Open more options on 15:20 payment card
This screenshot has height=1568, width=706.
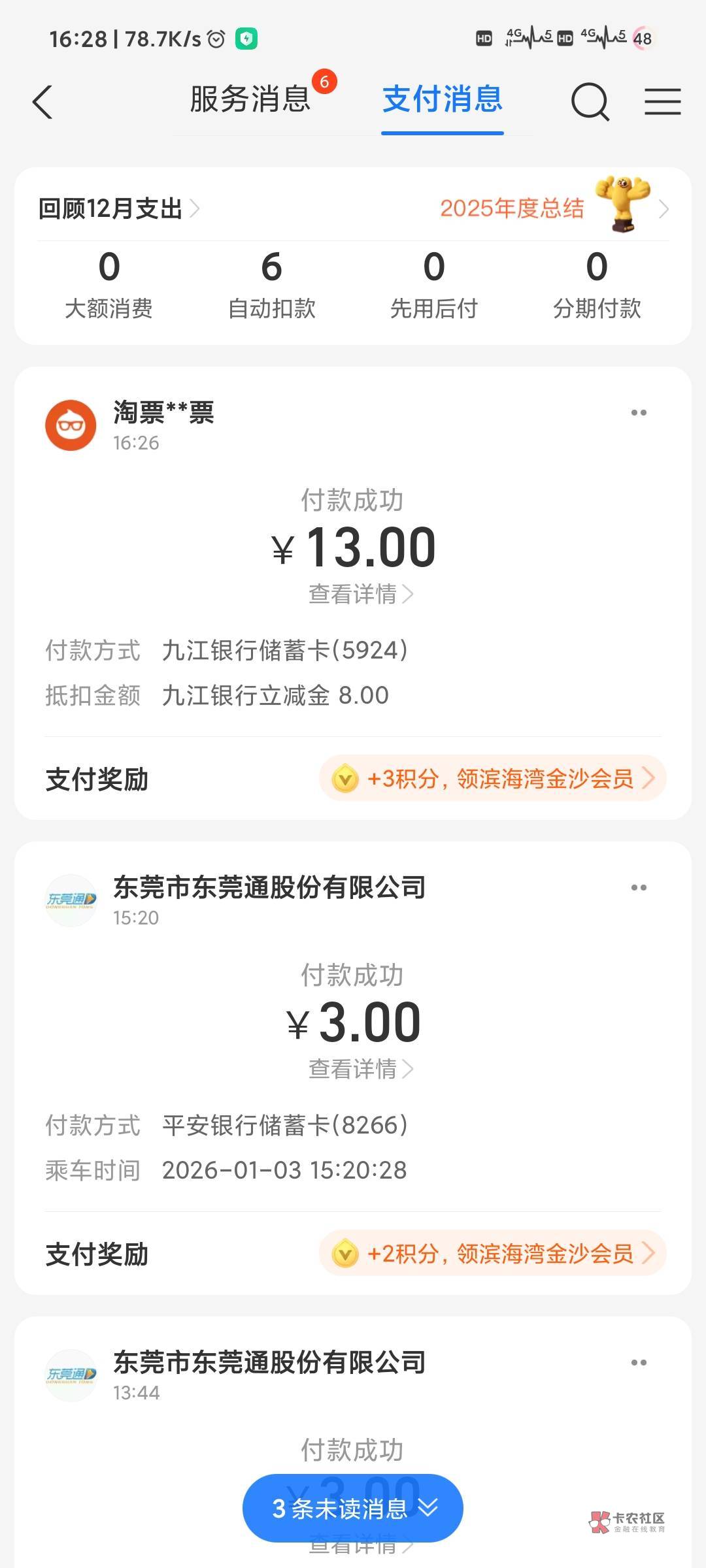coord(639,888)
